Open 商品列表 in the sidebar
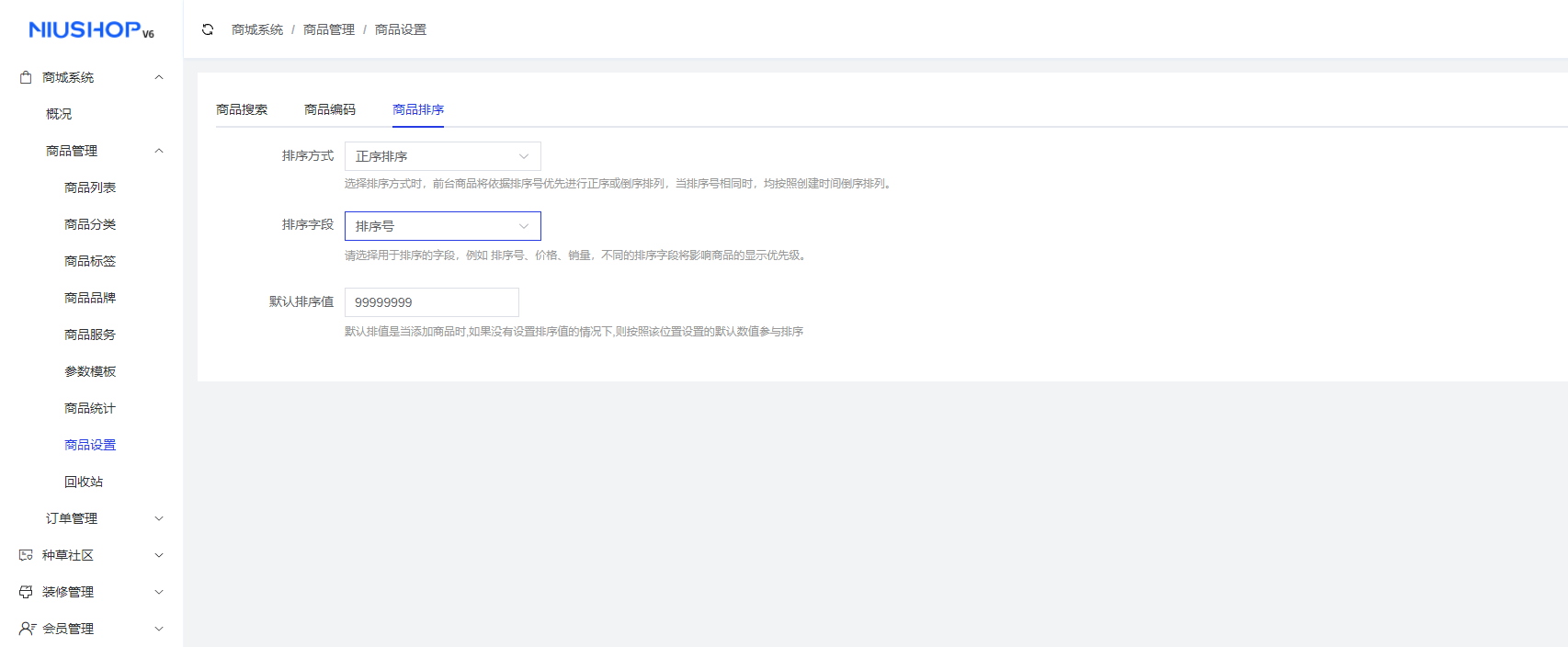 pyautogui.click(x=90, y=187)
